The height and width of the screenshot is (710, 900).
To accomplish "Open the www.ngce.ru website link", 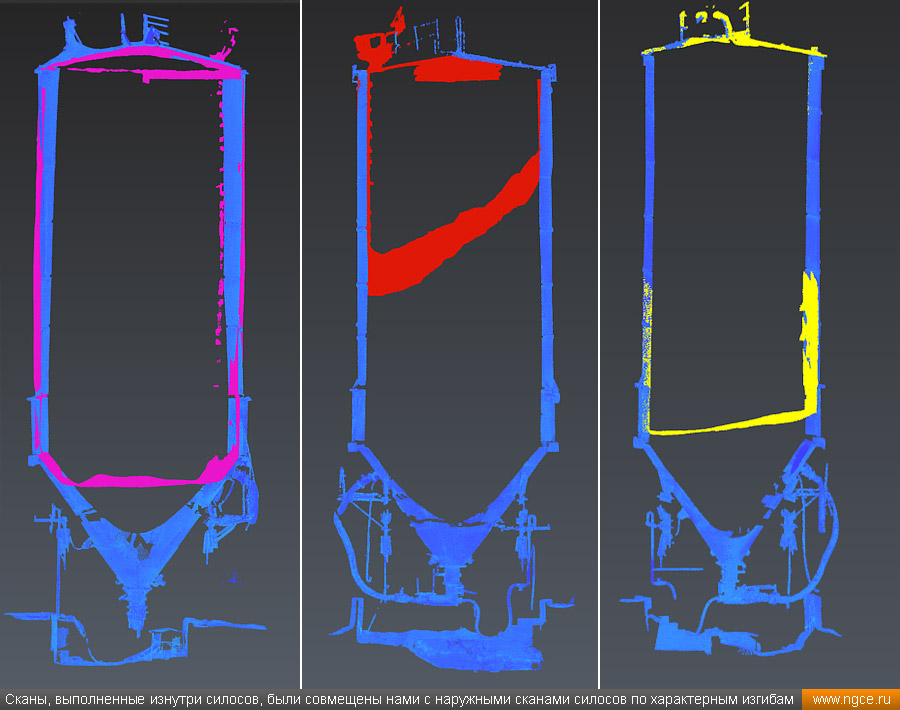I will click(851, 700).
